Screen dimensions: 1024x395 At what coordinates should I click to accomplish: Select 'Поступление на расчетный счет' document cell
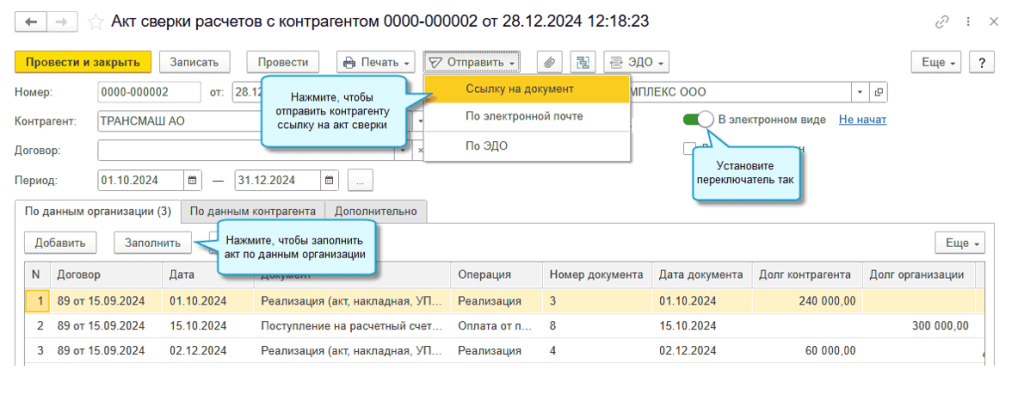point(352,326)
